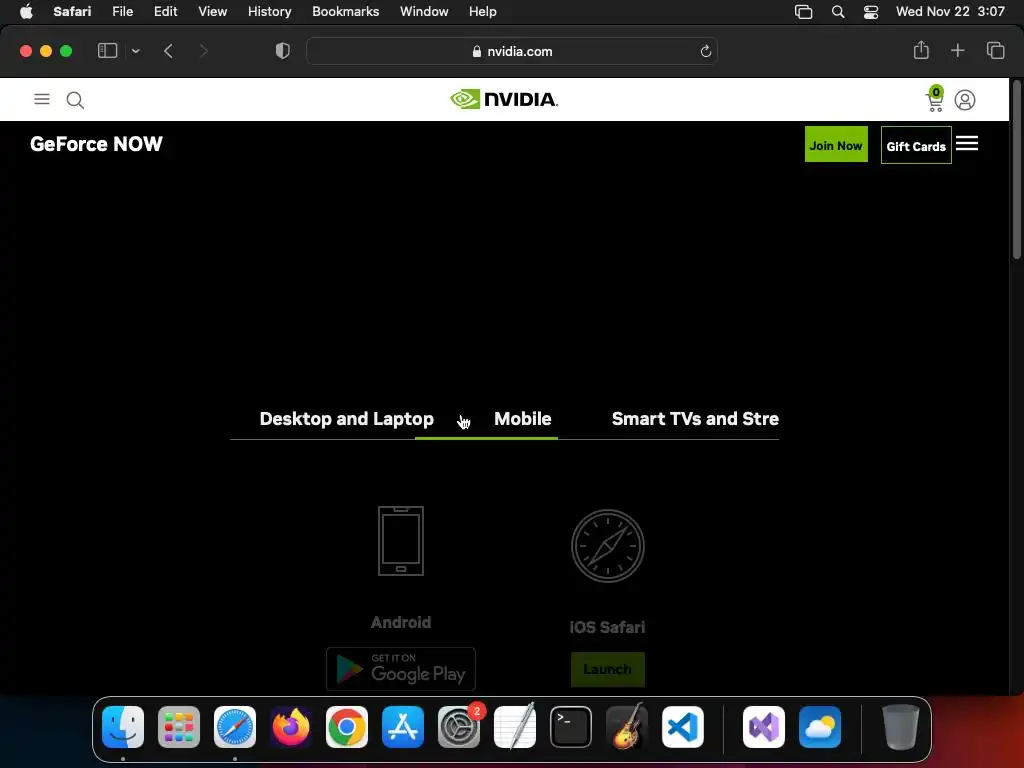The image size is (1024, 768).
Task: Open the Trash in the Dock
Action: click(901, 727)
